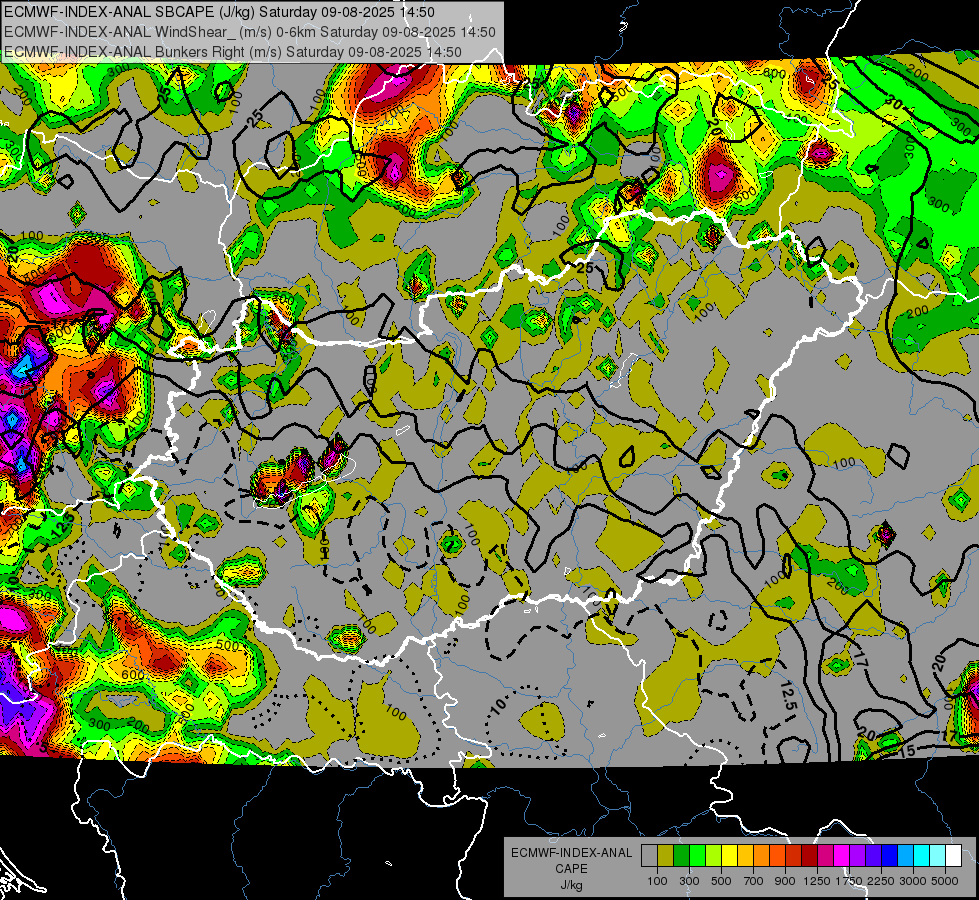Screen dimensions: 979x900
Task: Click the olive legend swatch after 100
Action: (x=666, y=856)
